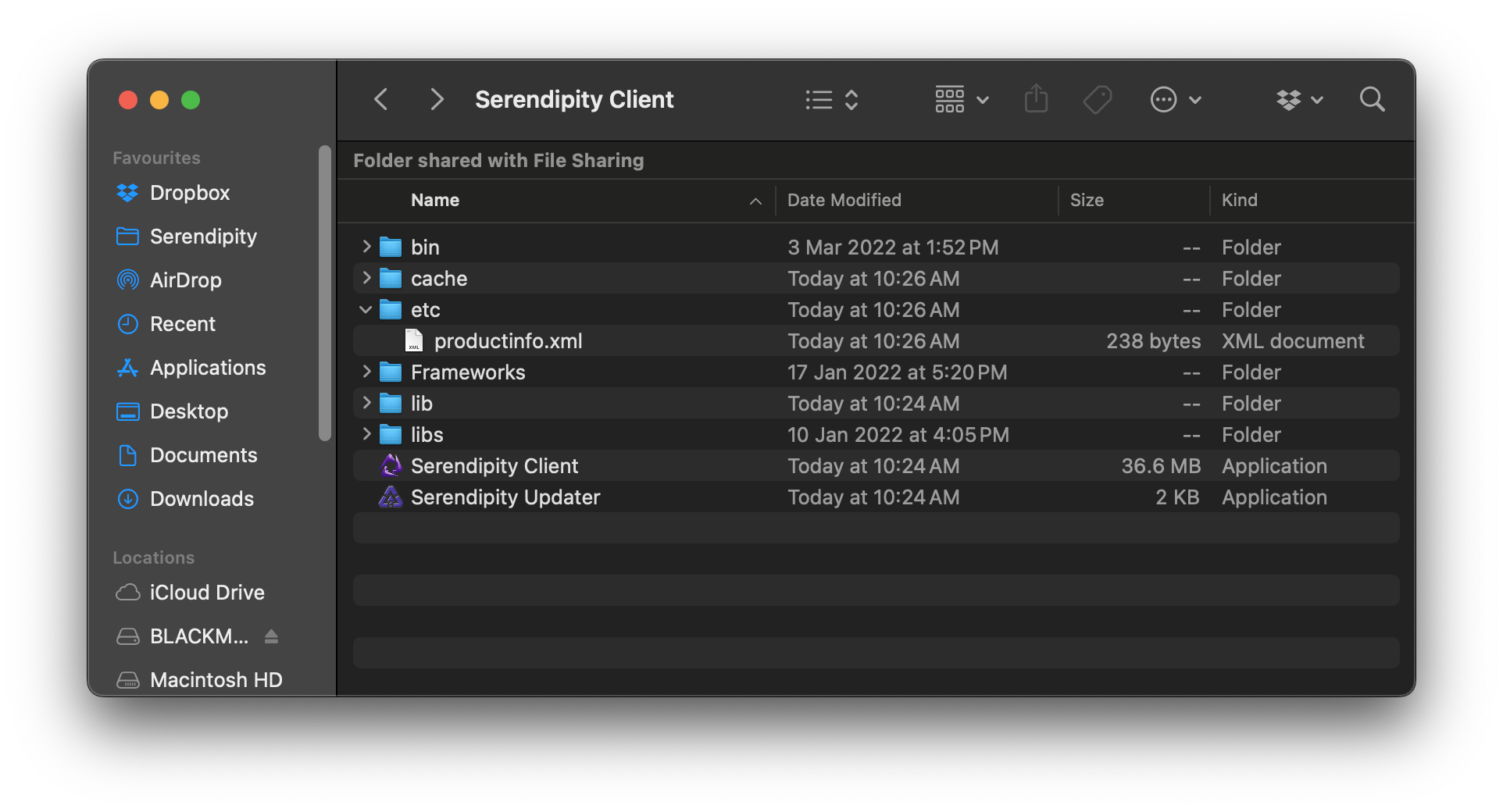1503x812 pixels.
Task: Zoom the window with green button
Action: tap(191, 100)
